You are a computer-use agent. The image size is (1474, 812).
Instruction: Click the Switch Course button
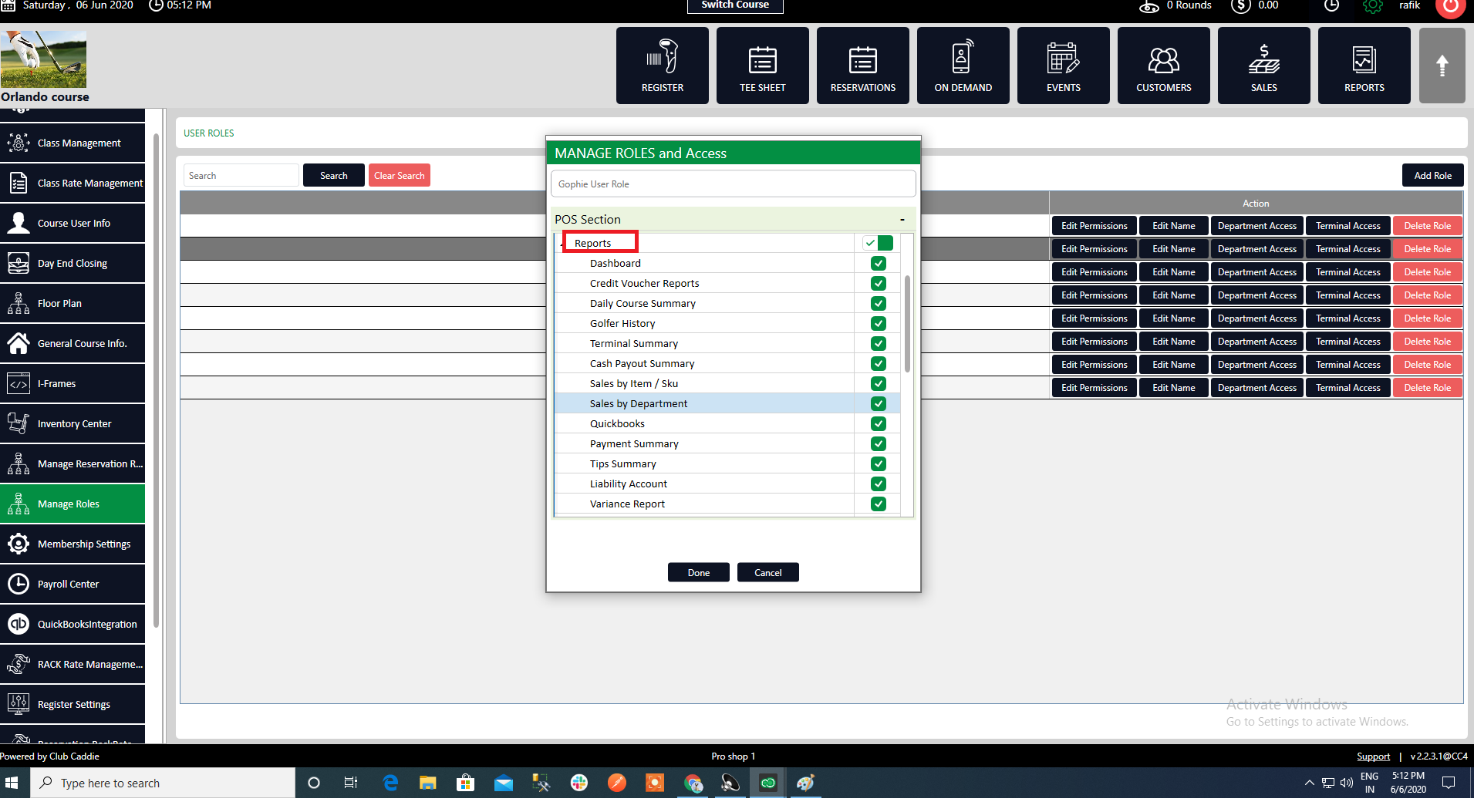click(735, 5)
